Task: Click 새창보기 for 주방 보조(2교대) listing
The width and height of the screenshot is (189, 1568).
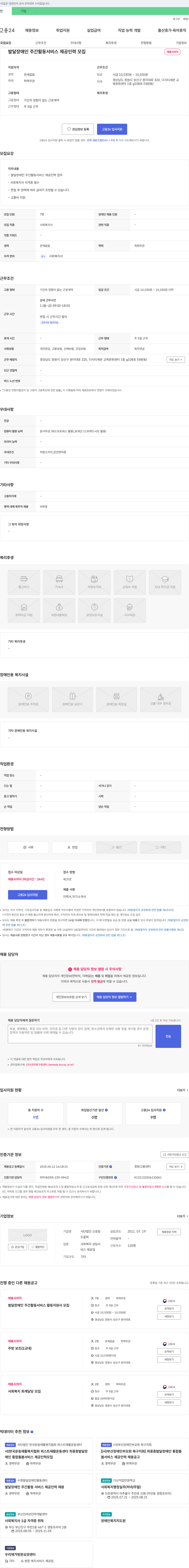Action: pos(169,1359)
